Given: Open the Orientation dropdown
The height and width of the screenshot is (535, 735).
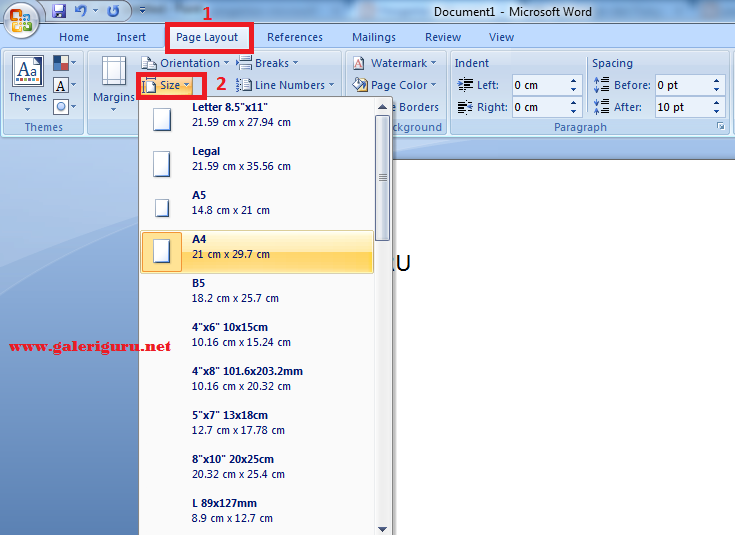Looking at the screenshot, I should click(x=186, y=63).
